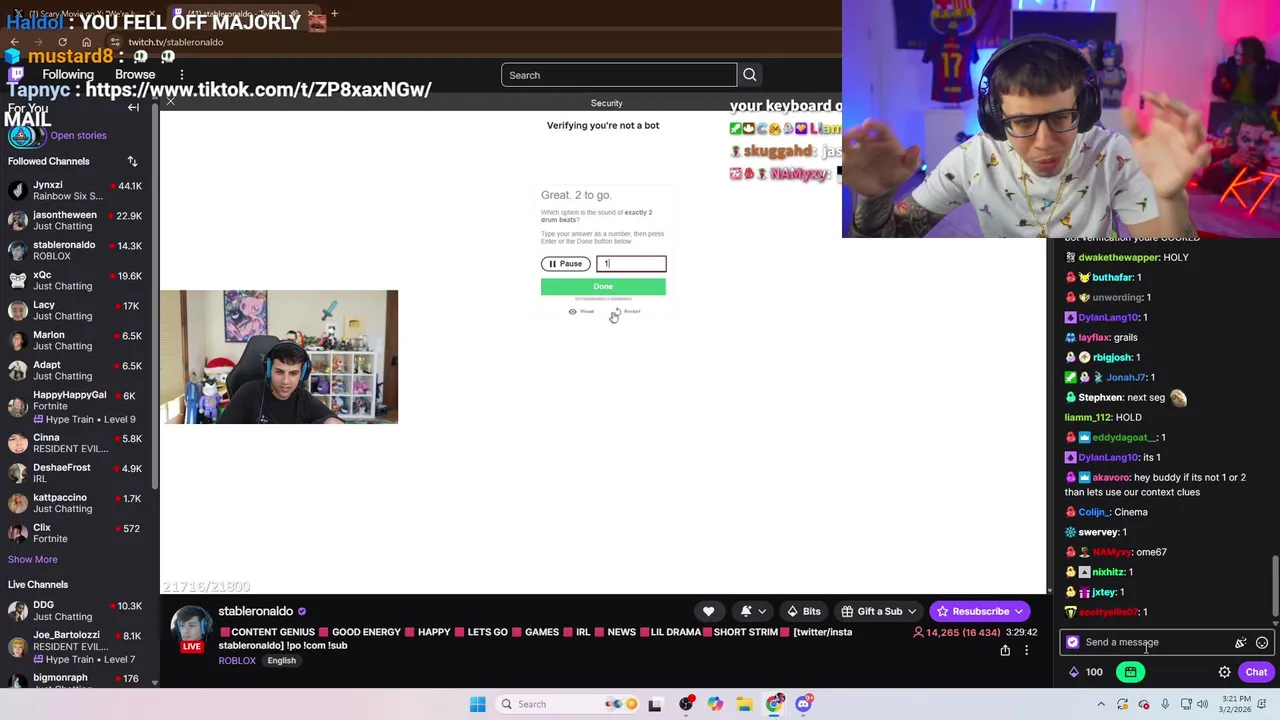The height and width of the screenshot is (720, 1280).
Task: Expand followed list with Show more
Action: pos(33,559)
